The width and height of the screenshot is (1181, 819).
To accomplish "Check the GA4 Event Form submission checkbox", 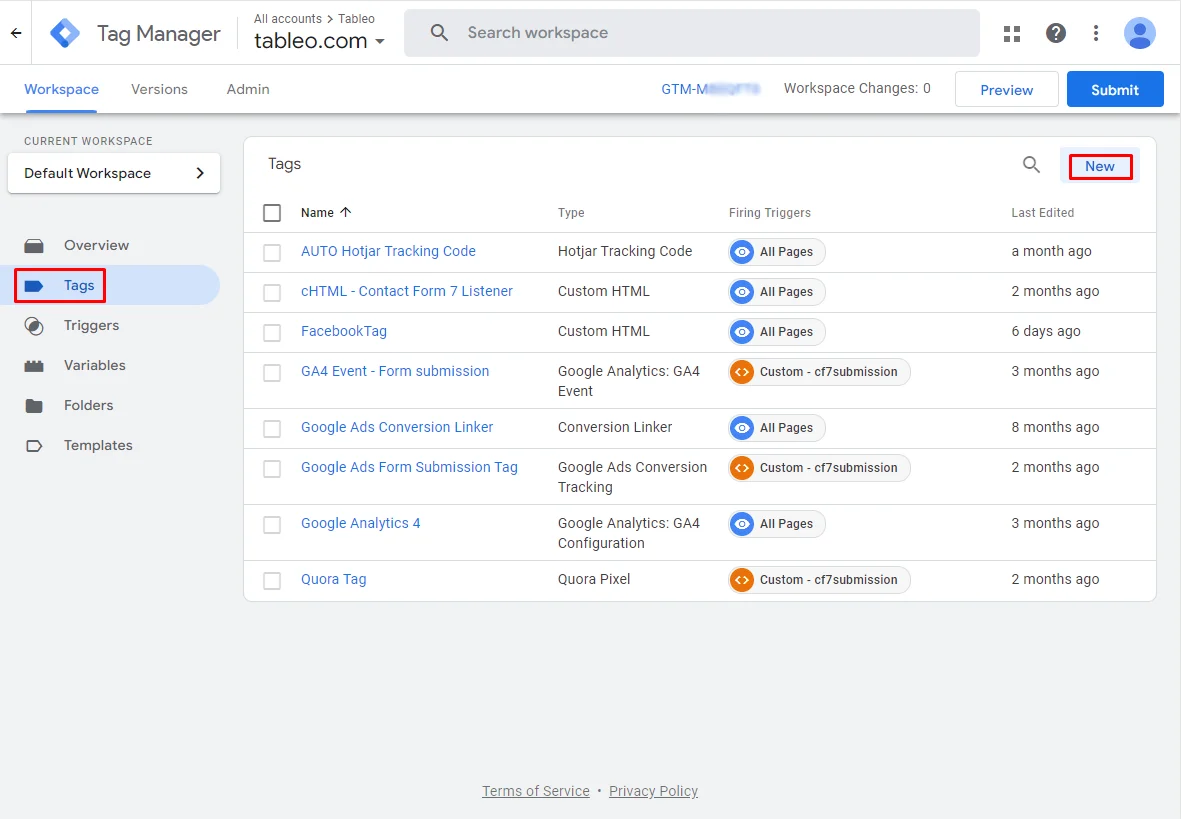I will (x=272, y=372).
